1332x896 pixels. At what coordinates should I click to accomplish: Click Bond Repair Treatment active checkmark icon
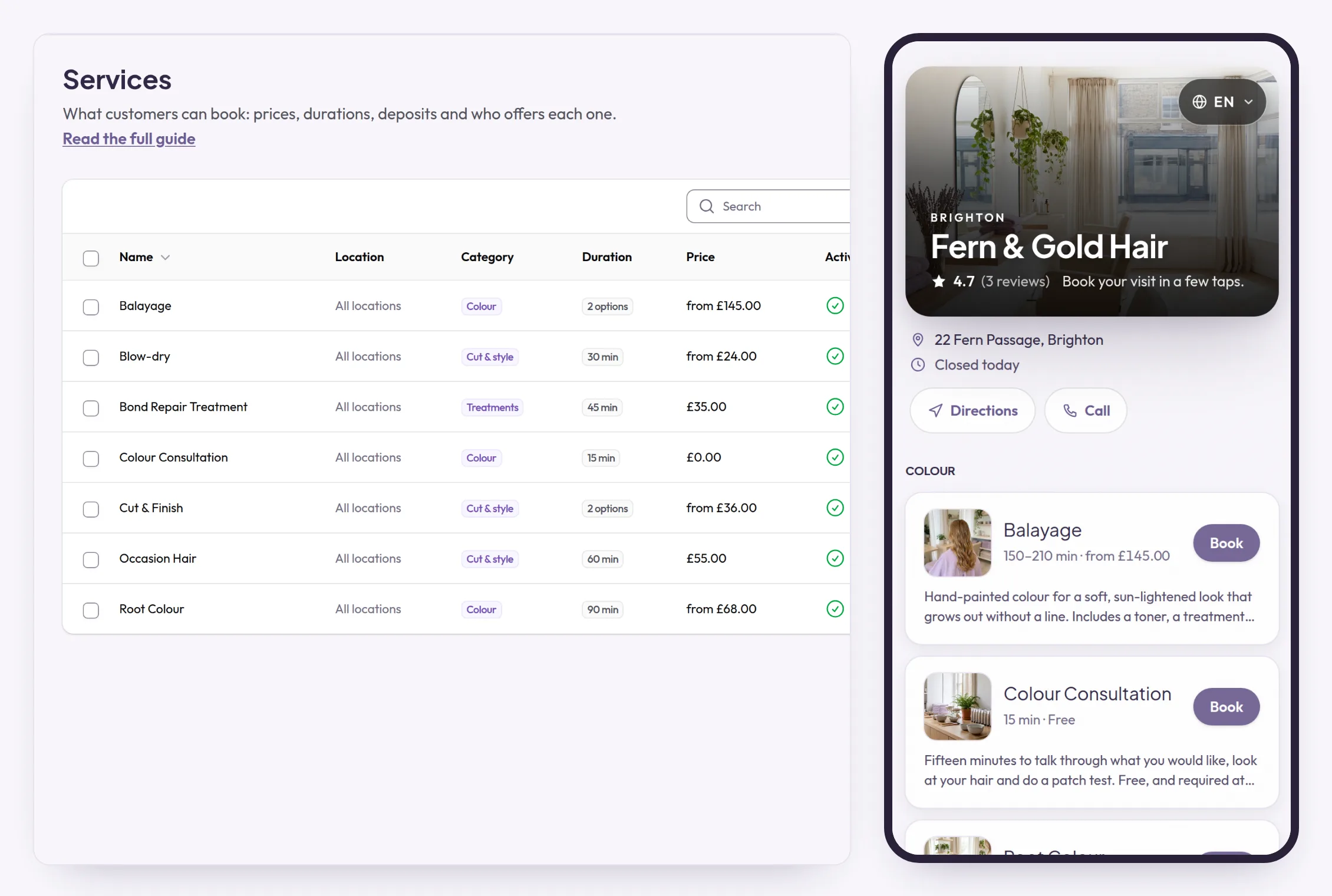(835, 407)
